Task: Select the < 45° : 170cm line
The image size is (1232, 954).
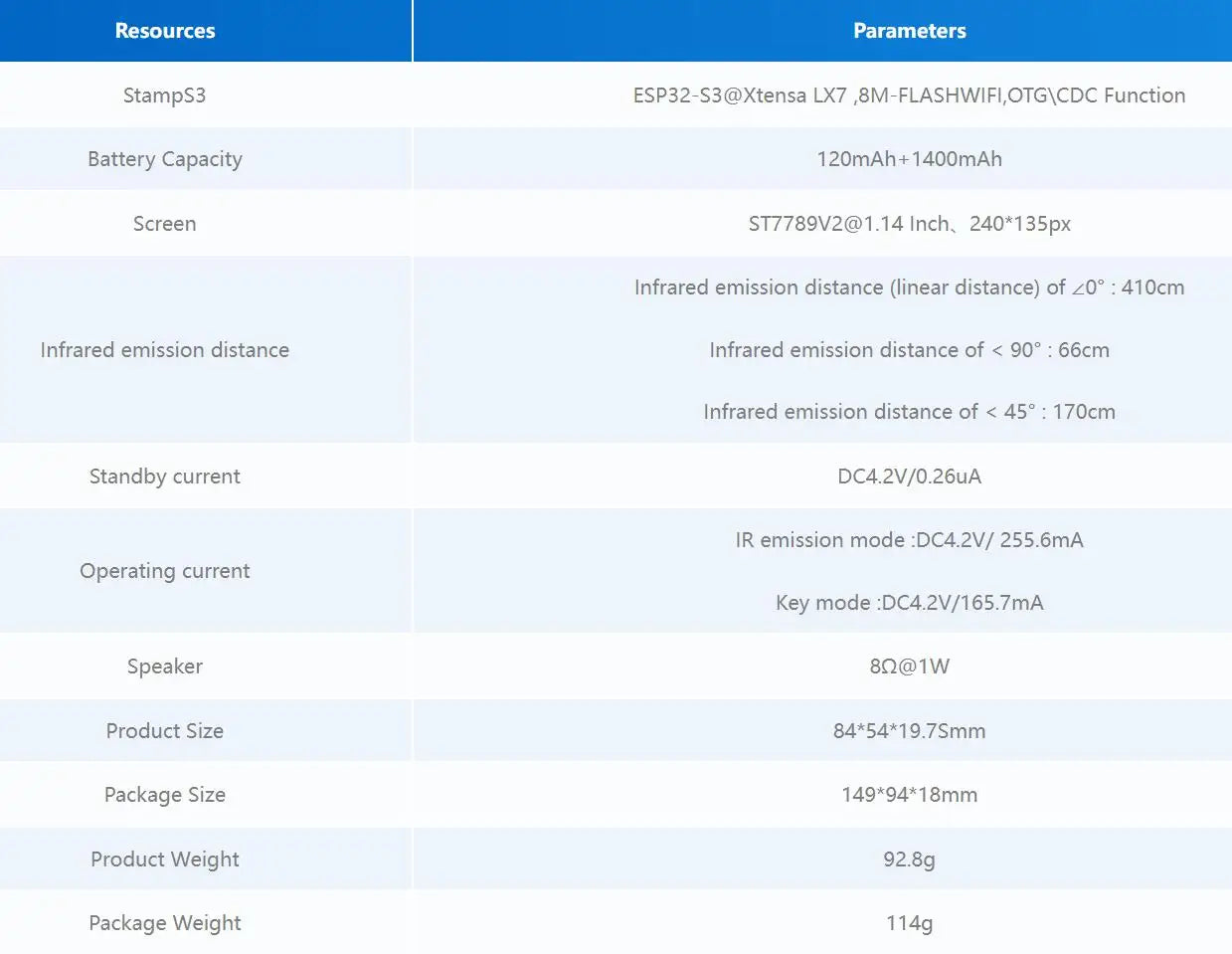Action: tap(909, 412)
